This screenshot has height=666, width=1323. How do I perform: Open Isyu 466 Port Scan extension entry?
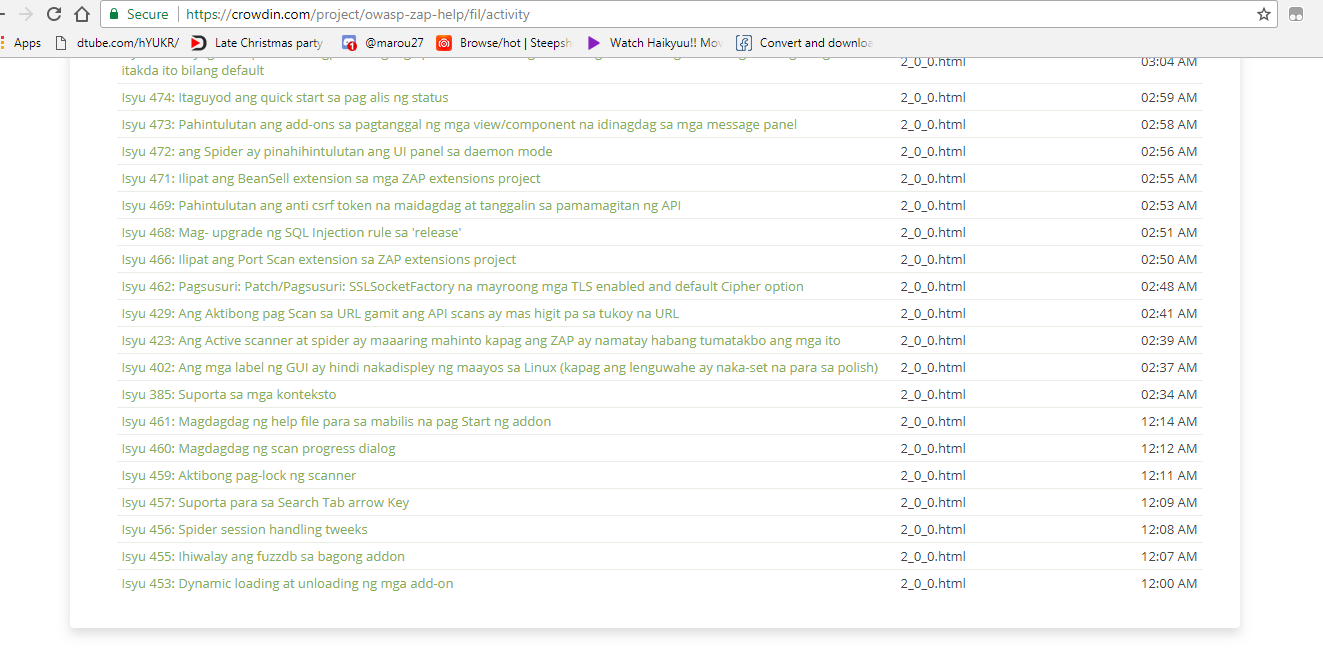[319, 260]
